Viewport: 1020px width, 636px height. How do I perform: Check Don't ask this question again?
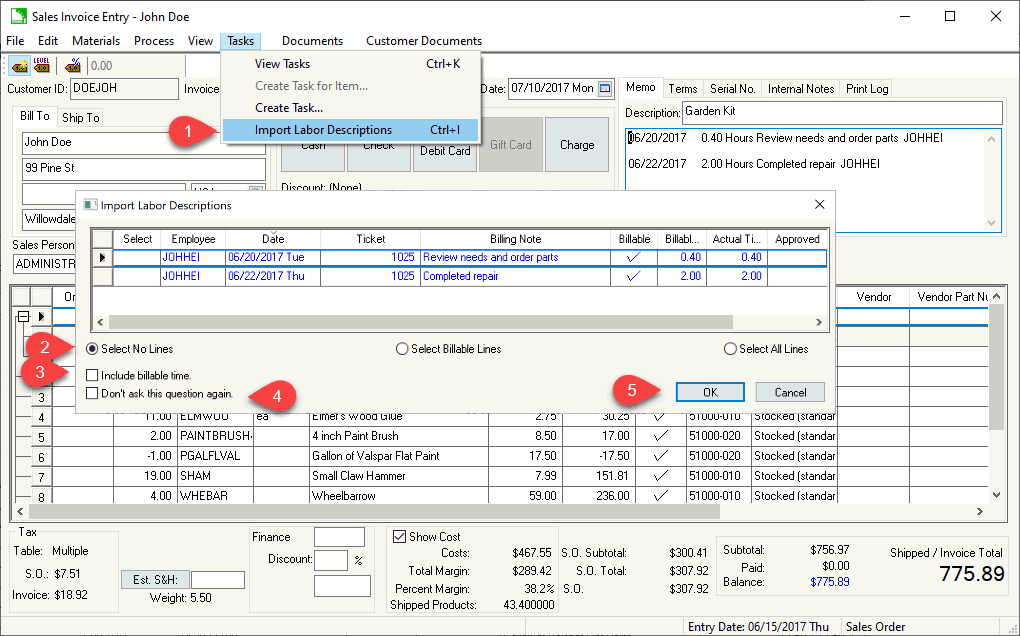pos(92,394)
